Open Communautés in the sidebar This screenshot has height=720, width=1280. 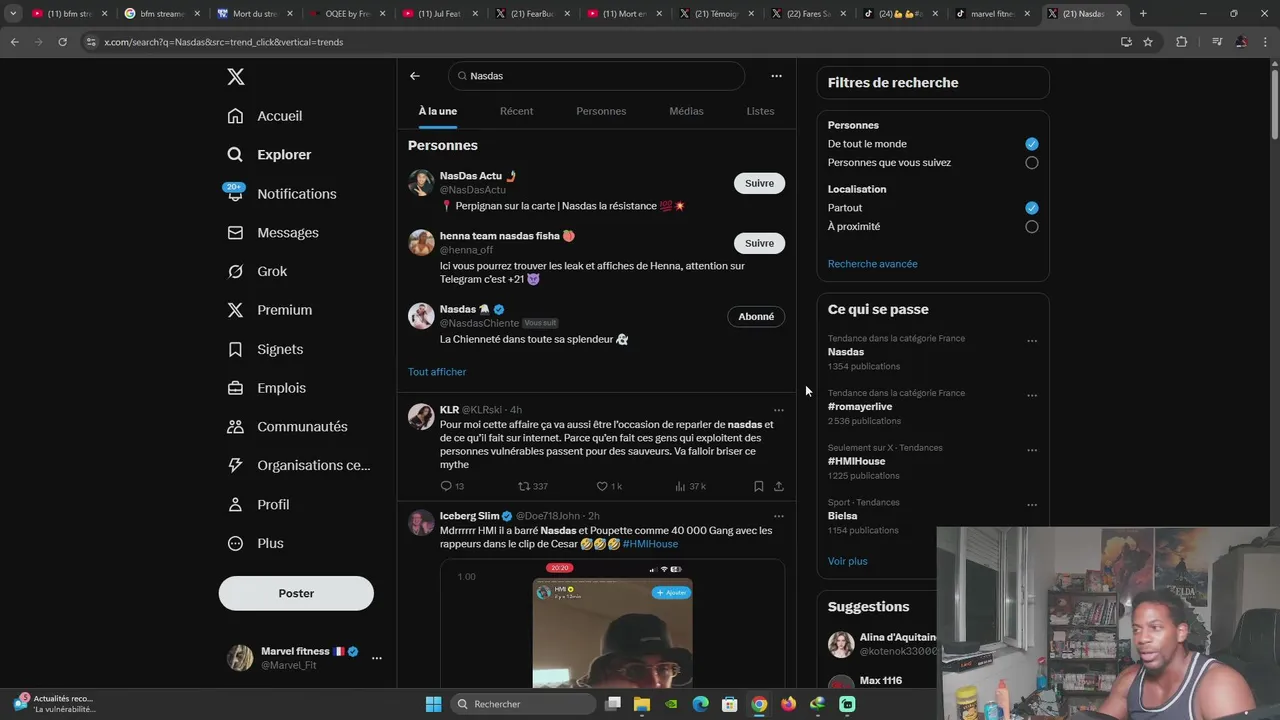tap(287, 426)
